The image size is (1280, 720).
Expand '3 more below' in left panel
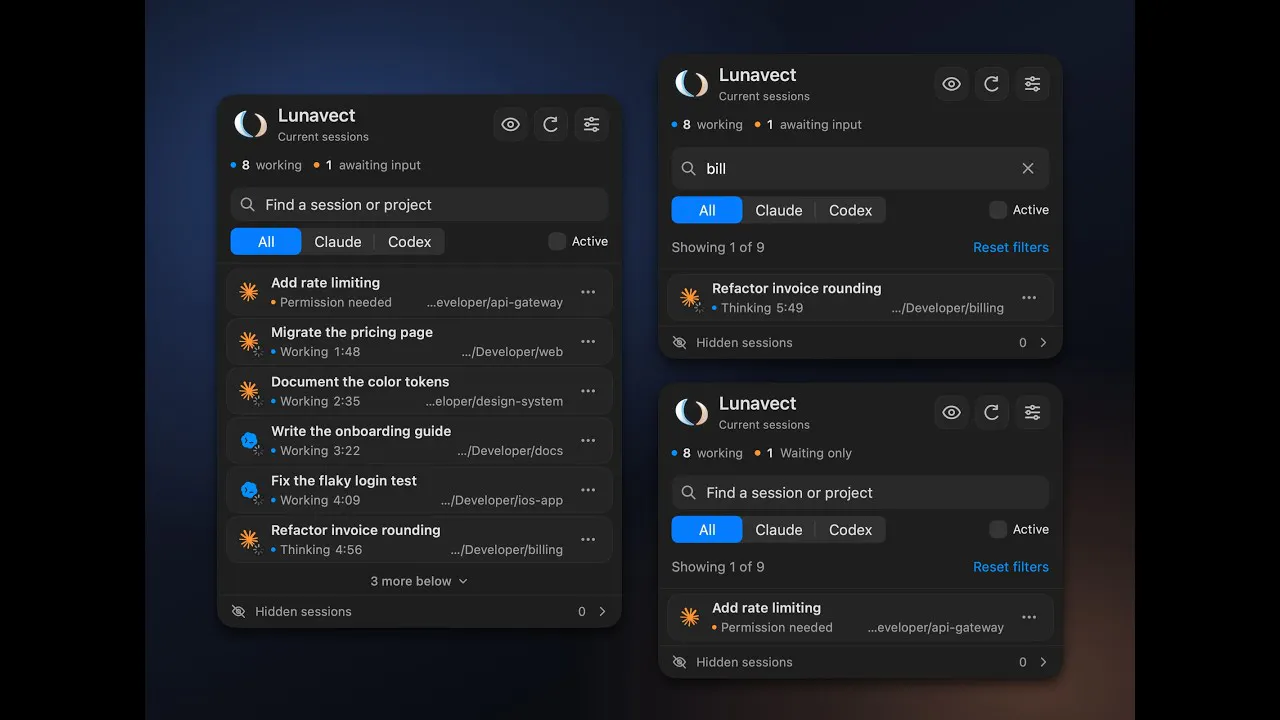coord(419,581)
